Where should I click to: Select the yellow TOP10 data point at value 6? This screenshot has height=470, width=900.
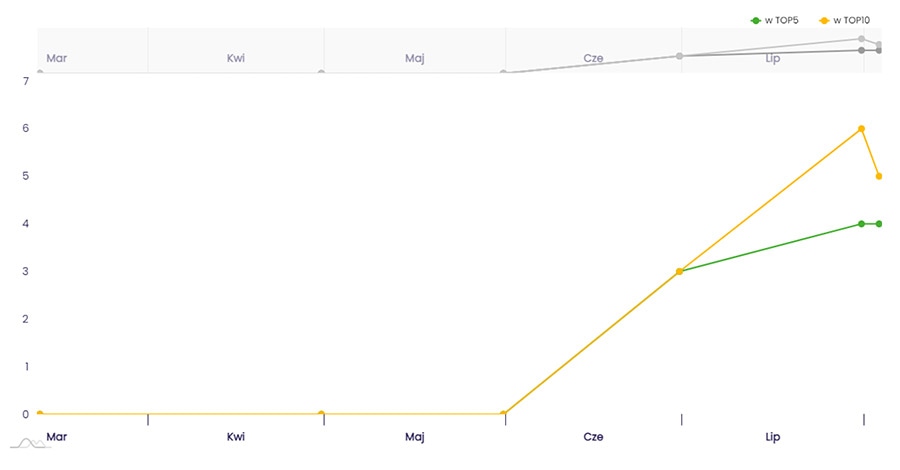coord(861,129)
